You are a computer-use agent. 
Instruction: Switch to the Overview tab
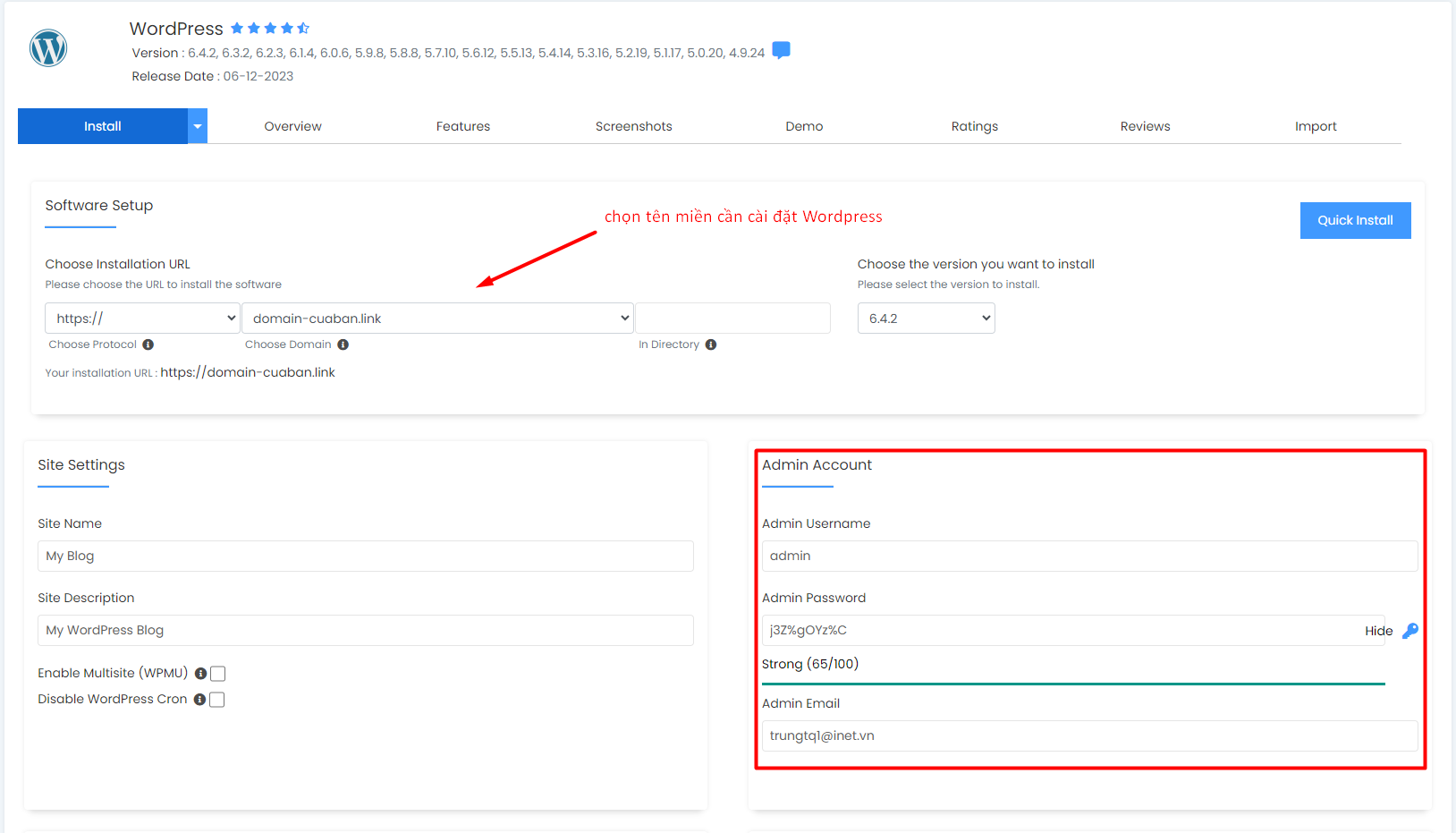(x=292, y=126)
